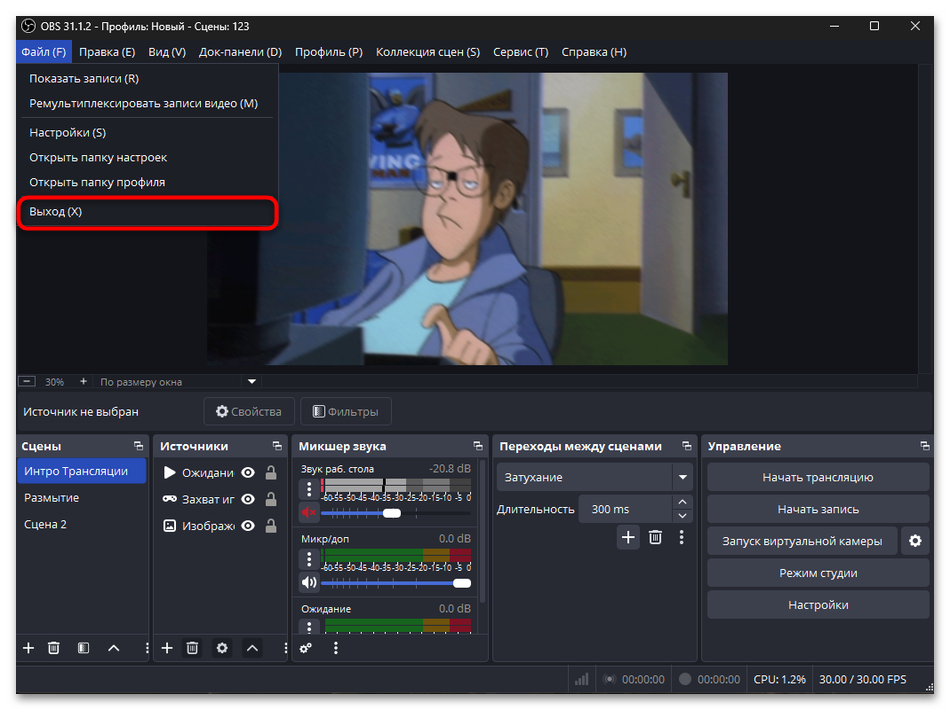Click Начать запись button
Viewport: 950px width, 710px height.
point(818,509)
